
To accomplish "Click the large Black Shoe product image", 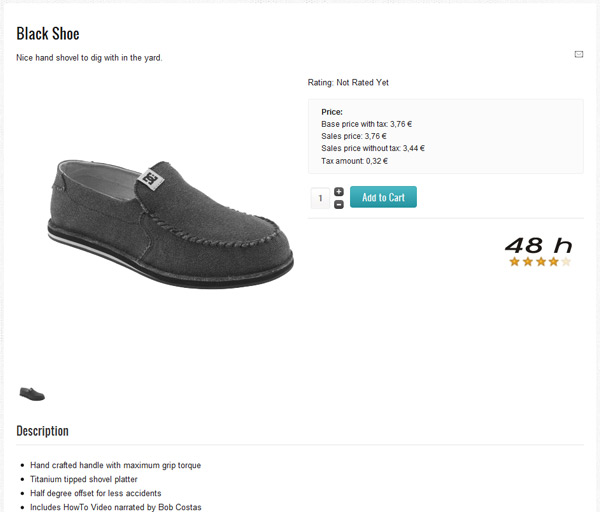I will [x=171, y=224].
